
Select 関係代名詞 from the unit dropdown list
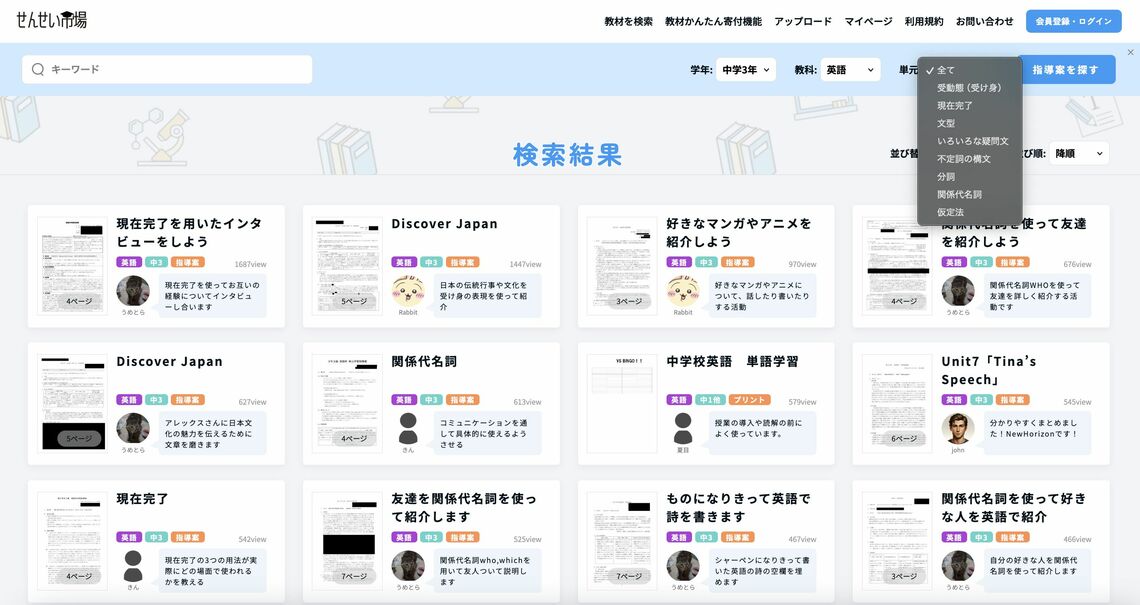(970, 194)
